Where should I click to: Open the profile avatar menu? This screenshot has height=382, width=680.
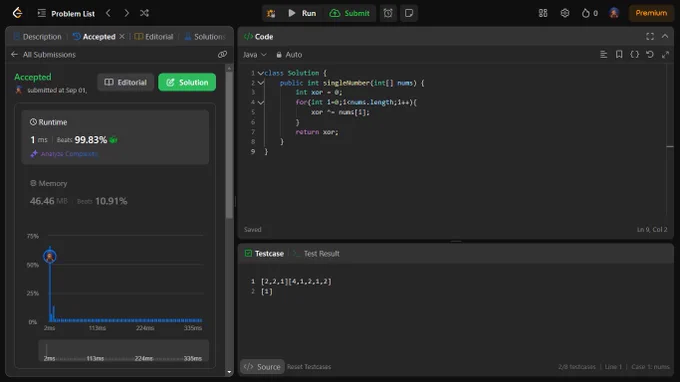(614, 13)
